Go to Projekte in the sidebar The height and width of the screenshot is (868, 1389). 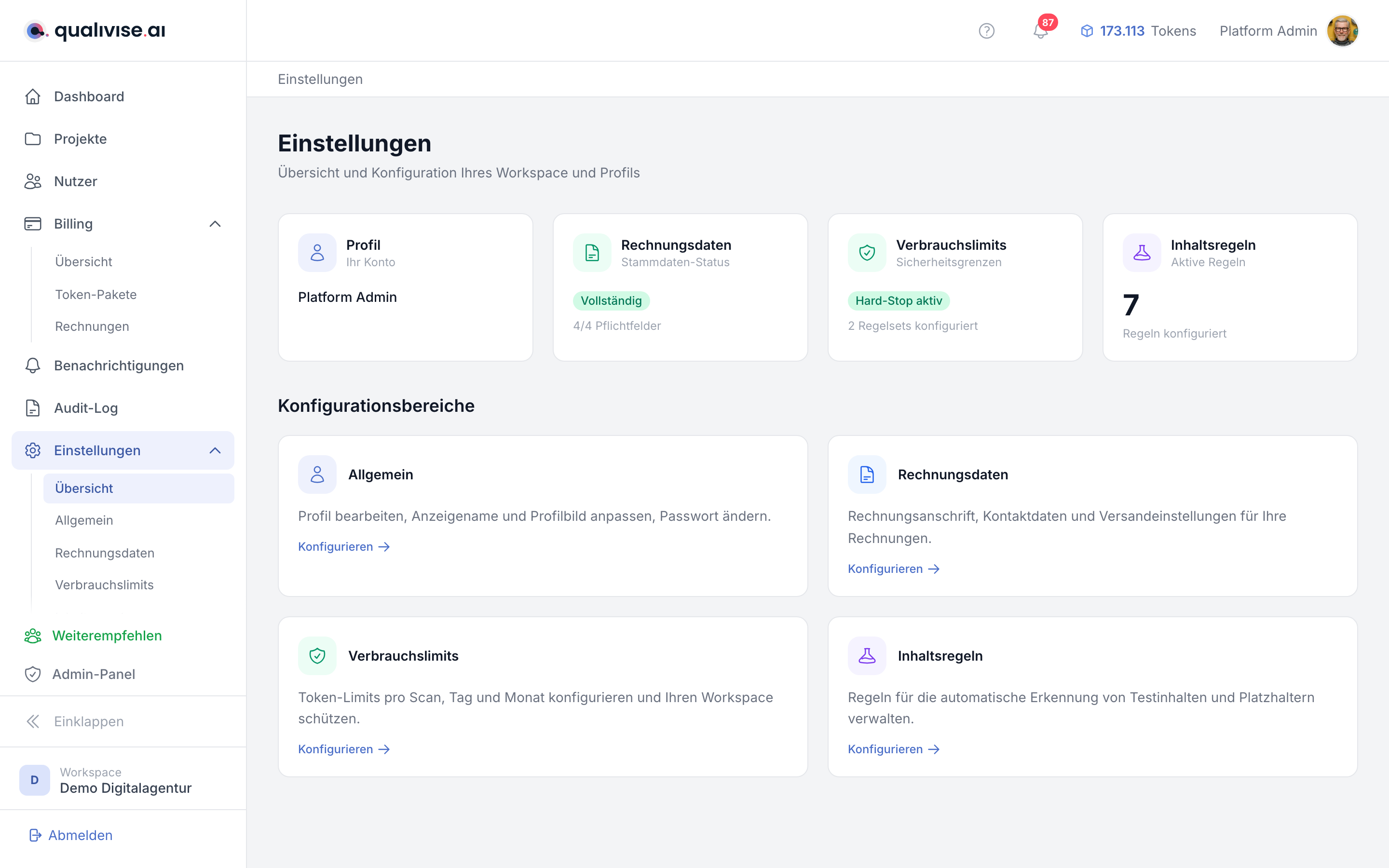click(123, 139)
